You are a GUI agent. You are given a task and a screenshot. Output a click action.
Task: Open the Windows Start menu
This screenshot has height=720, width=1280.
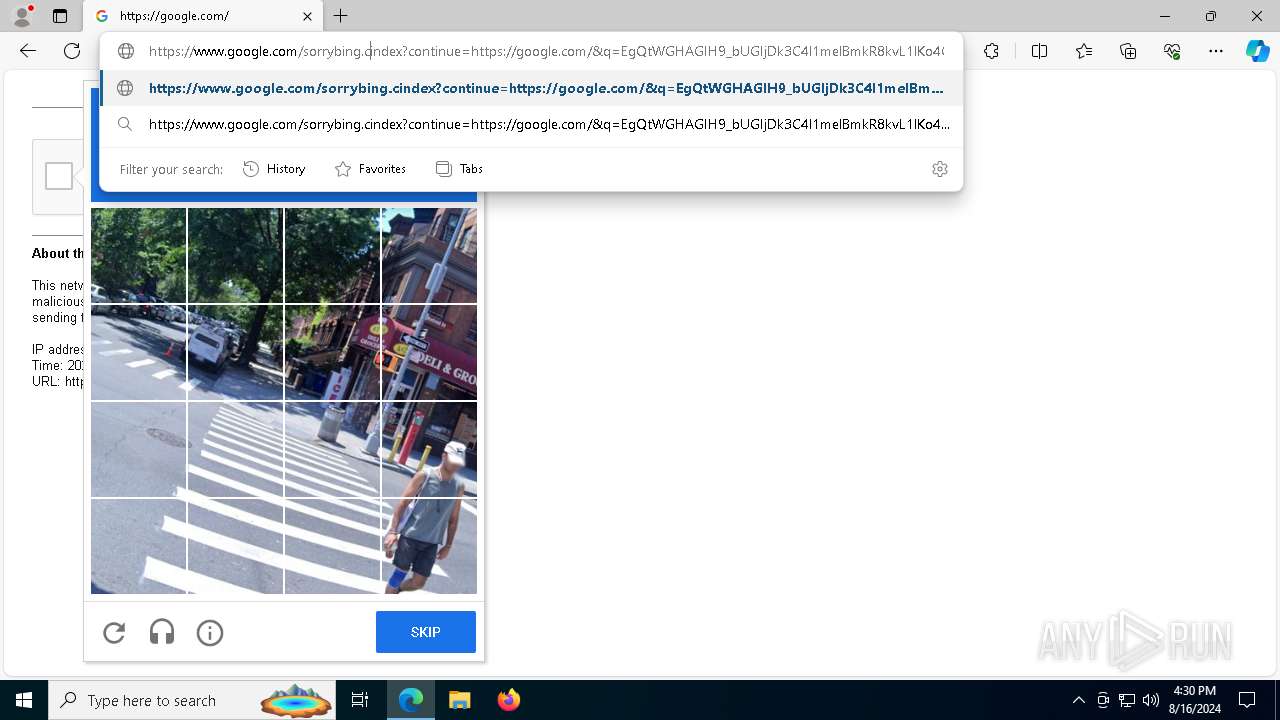pyautogui.click(x=24, y=700)
